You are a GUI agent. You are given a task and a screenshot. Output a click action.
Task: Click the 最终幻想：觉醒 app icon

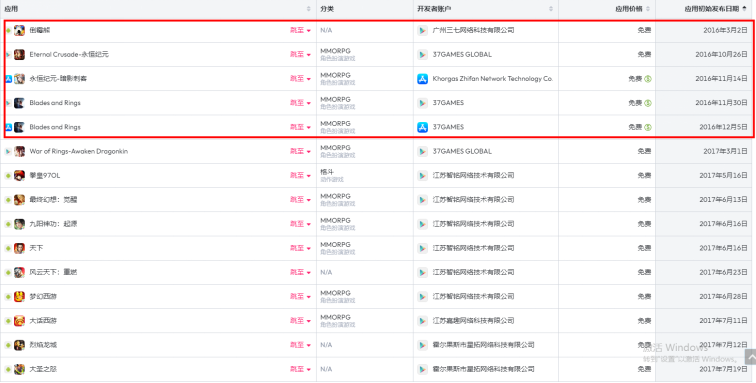click(x=19, y=200)
